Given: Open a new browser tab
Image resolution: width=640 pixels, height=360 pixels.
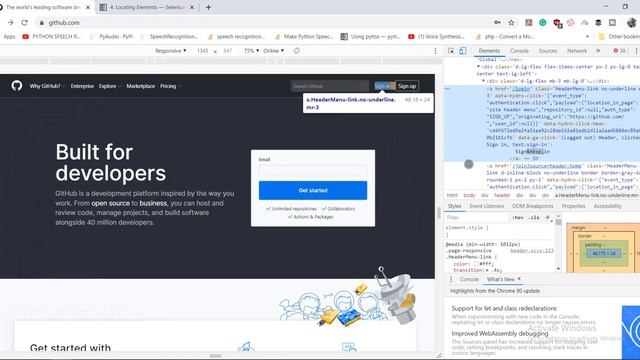Looking at the screenshot, I should coord(209,7).
